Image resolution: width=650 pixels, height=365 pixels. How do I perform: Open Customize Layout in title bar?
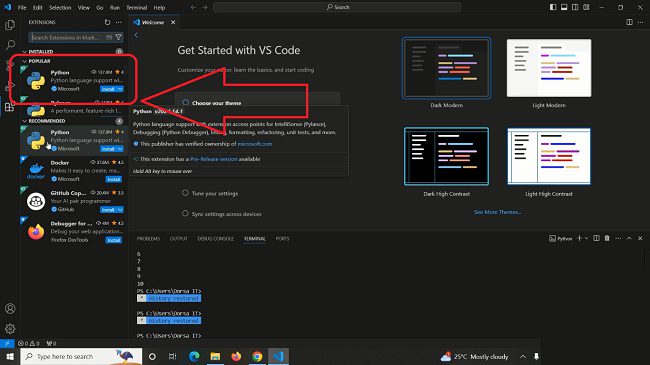tap(586, 7)
